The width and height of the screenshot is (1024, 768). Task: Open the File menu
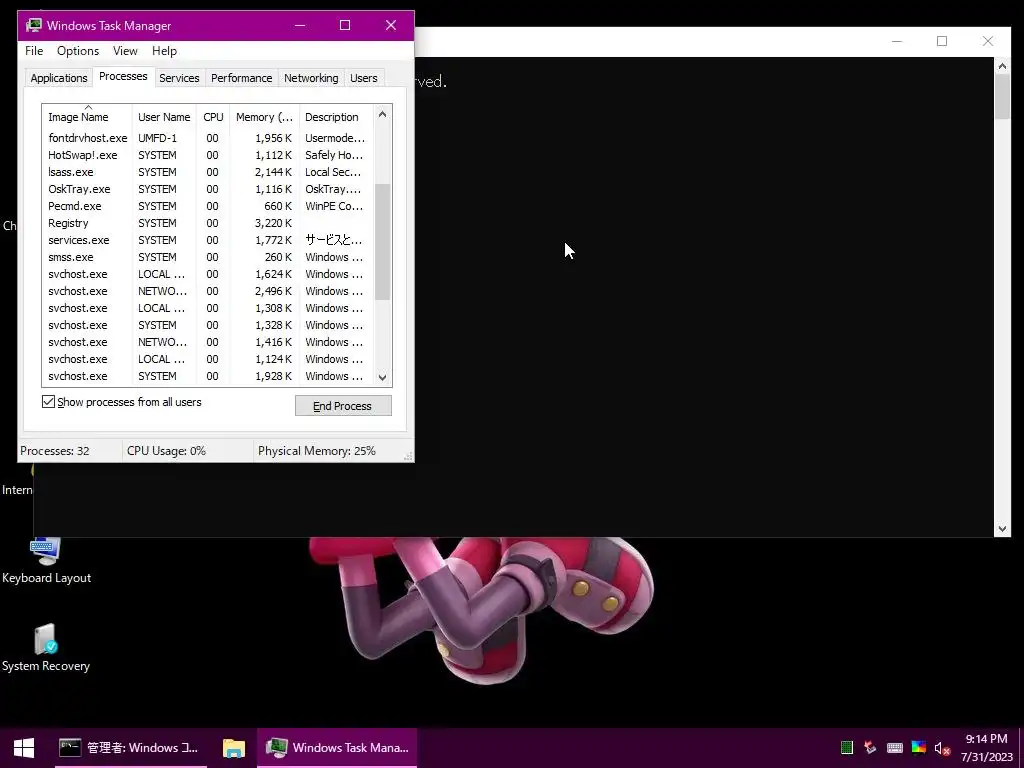34,51
